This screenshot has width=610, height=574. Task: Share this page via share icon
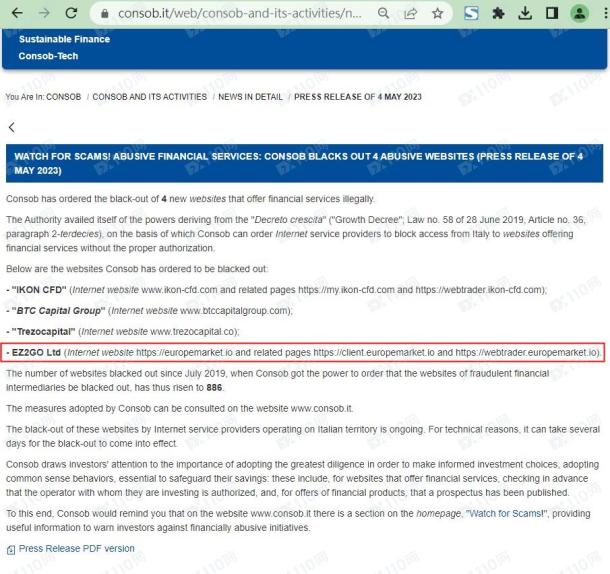pyautogui.click(x=410, y=14)
